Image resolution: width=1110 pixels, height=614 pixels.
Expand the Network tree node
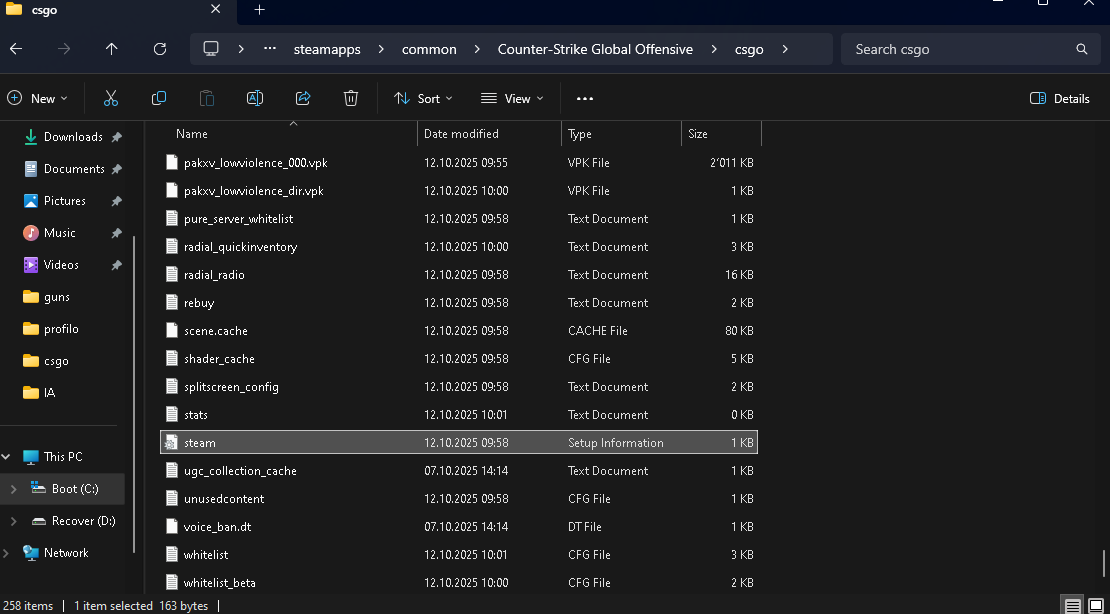[6, 553]
